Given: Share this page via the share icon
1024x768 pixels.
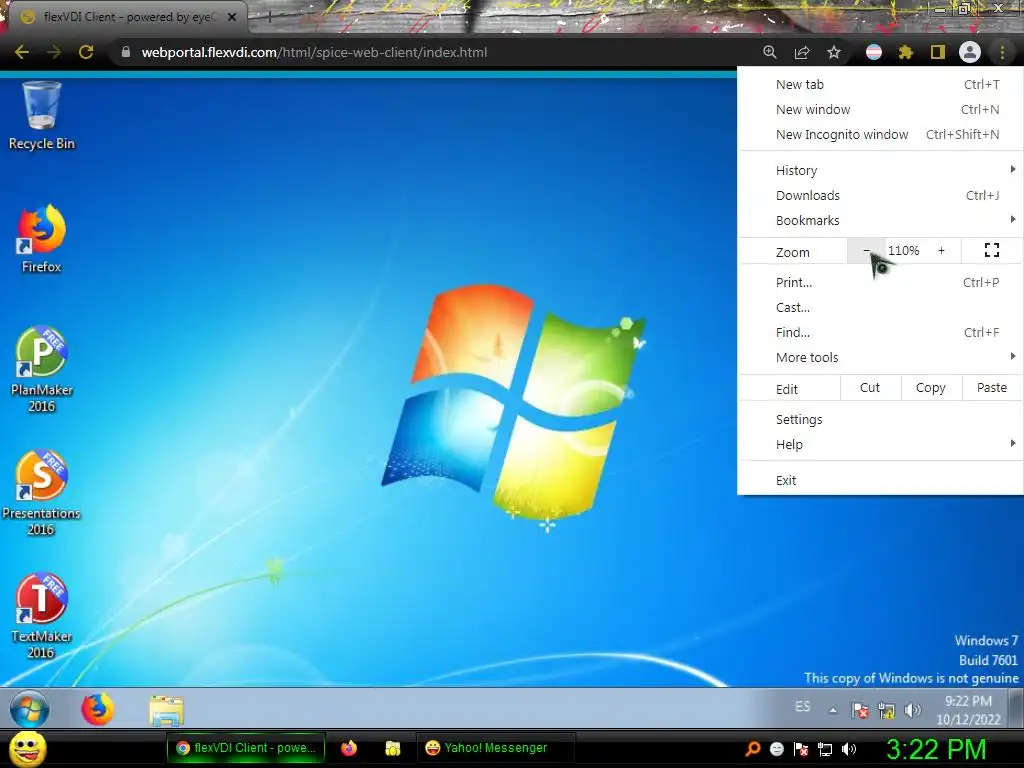Looking at the screenshot, I should (x=802, y=52).
